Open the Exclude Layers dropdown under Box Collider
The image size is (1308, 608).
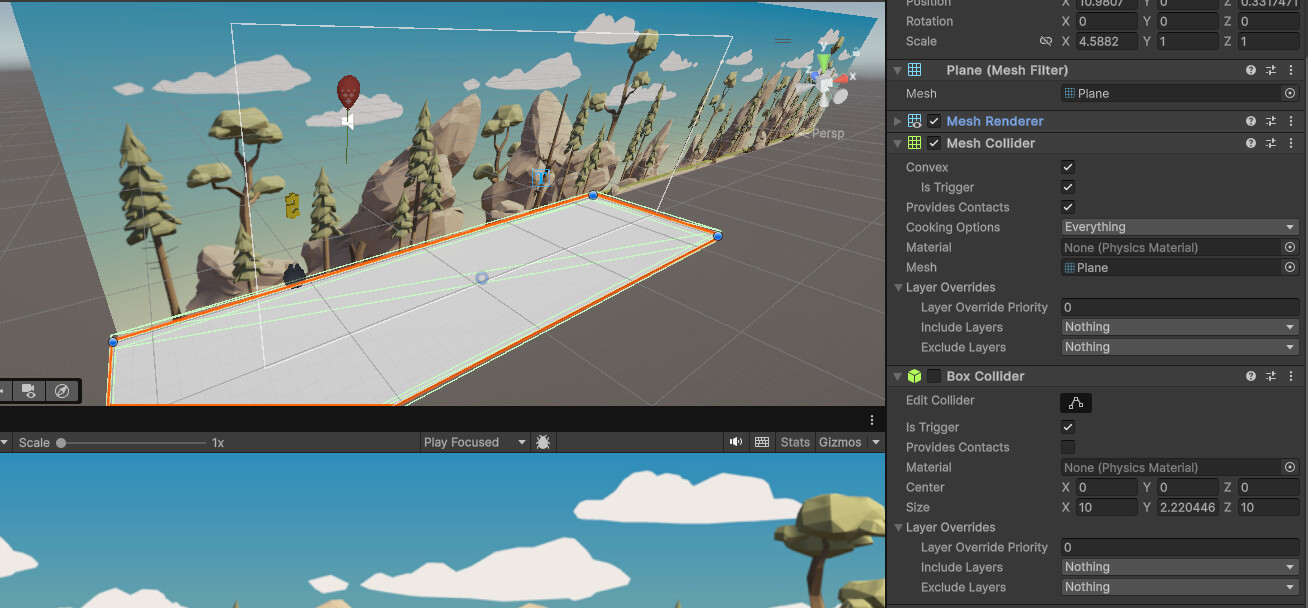(1178, 587)
